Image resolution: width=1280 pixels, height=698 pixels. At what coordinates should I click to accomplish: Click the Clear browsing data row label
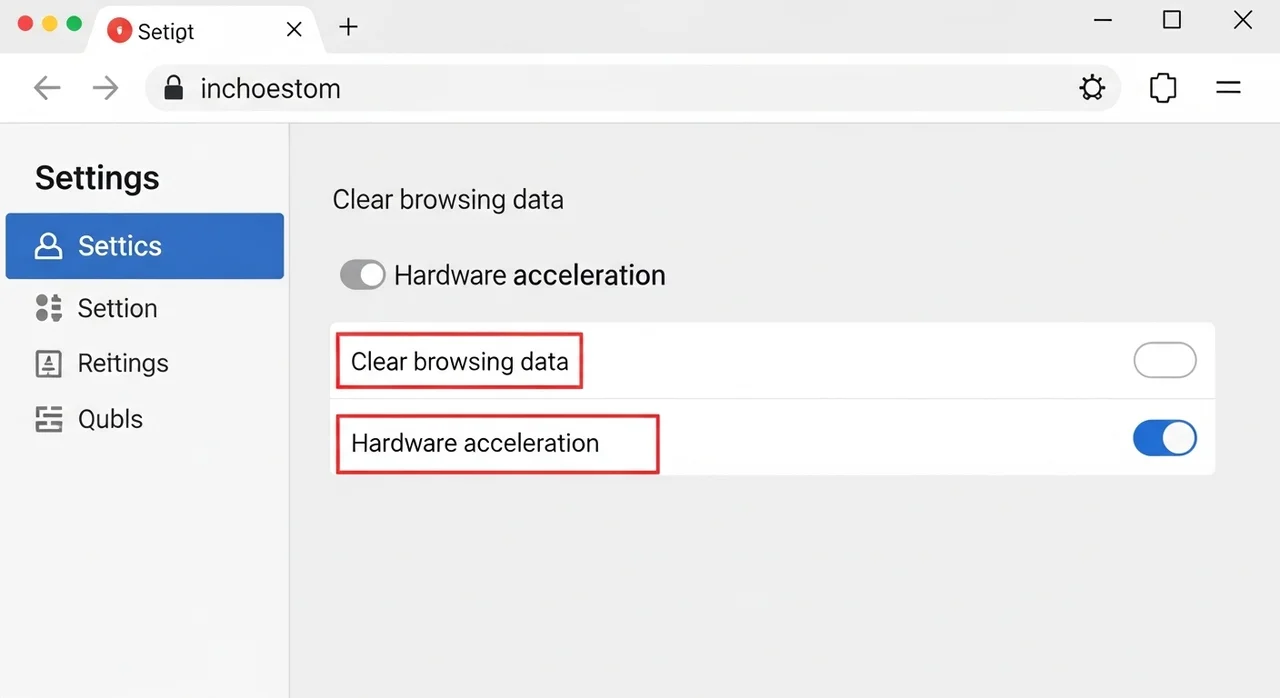[x=459, y=361]
